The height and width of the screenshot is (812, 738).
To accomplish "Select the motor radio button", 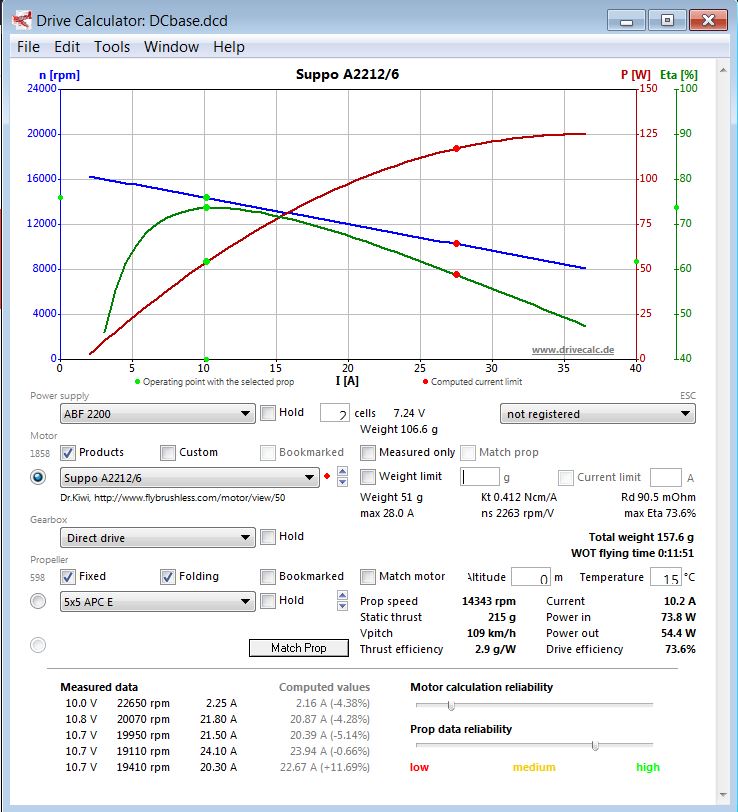I will [x=39, y=477].
